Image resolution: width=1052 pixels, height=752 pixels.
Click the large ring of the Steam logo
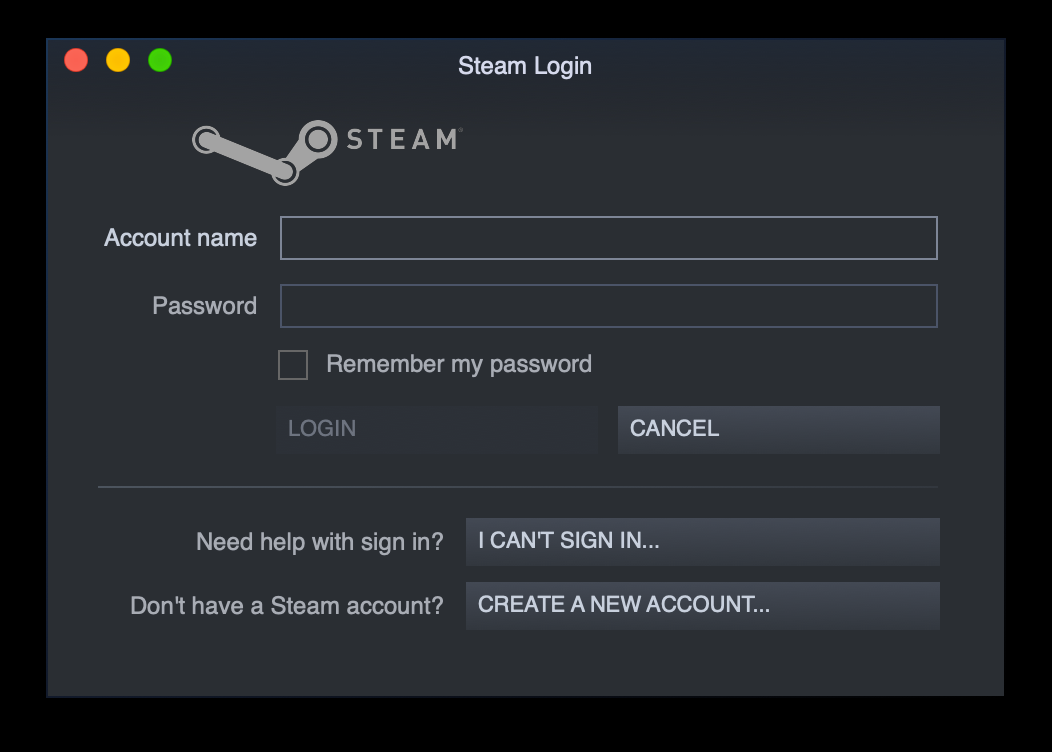[317, 140]
